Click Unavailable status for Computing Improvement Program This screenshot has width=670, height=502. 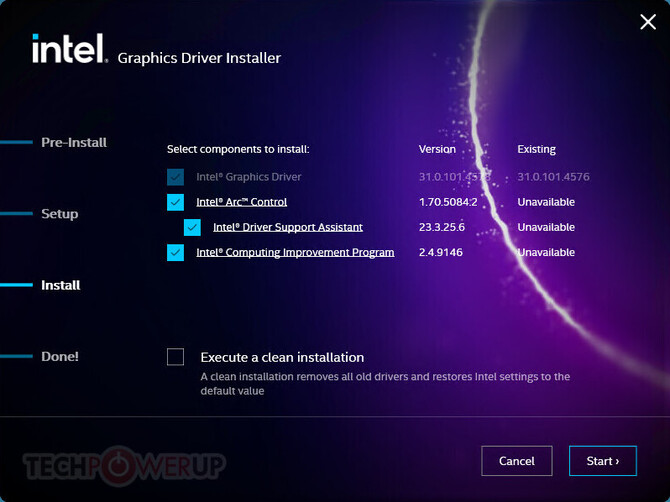pos(546,252)
